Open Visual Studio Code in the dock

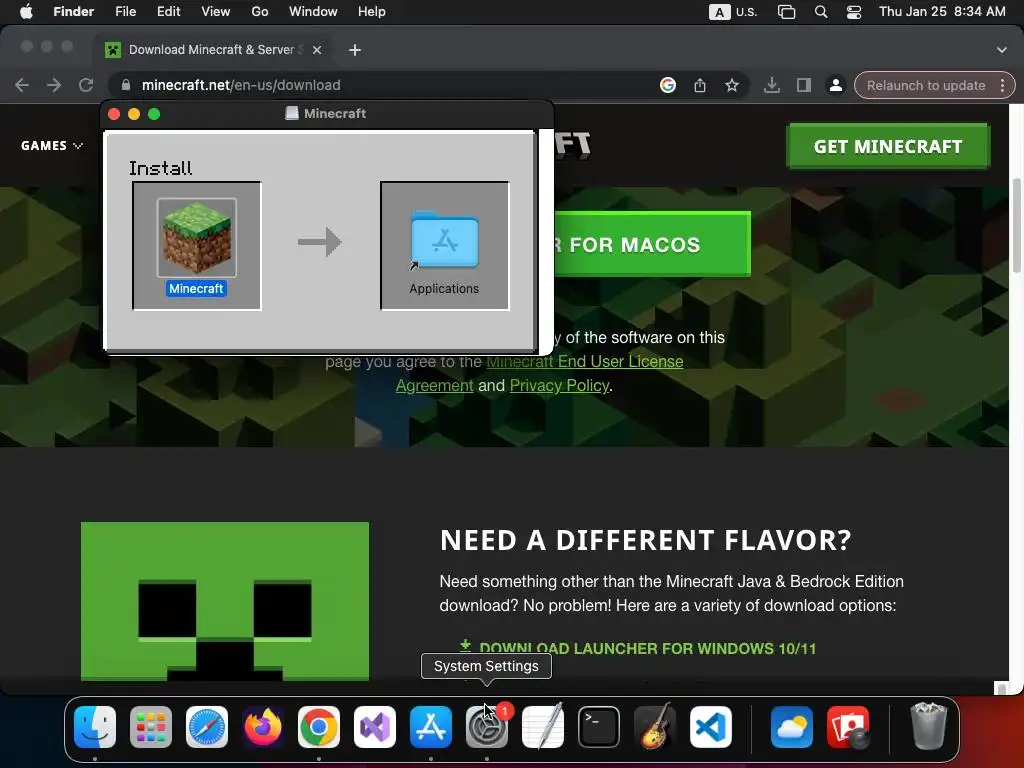711,727
